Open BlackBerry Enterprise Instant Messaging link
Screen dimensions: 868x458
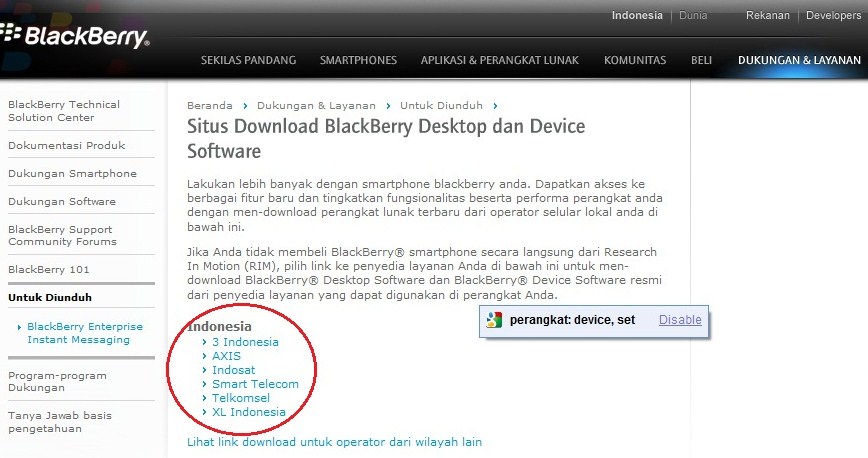[x=85, y=333]
